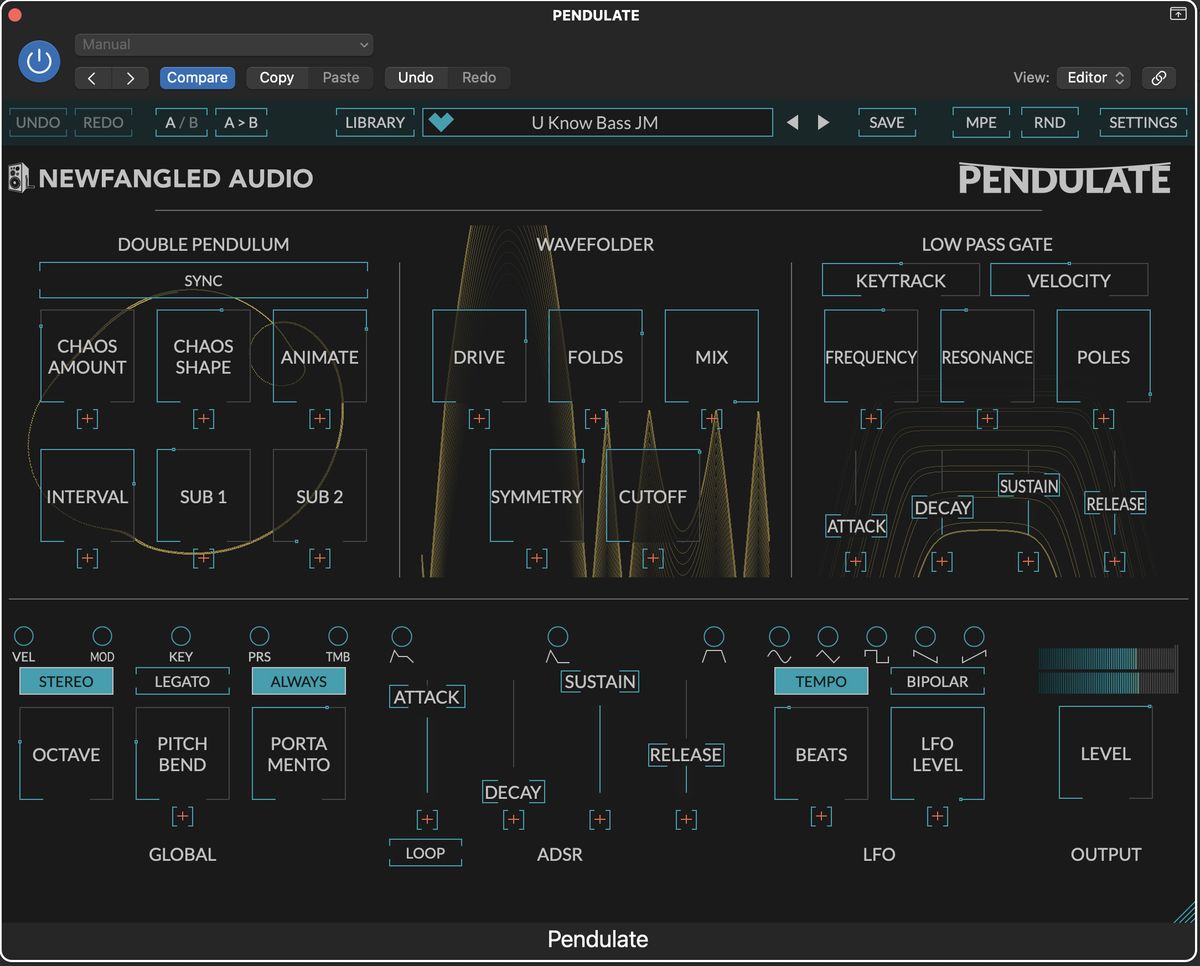Toggle the plugin power bypass button

tap(39, 62)
